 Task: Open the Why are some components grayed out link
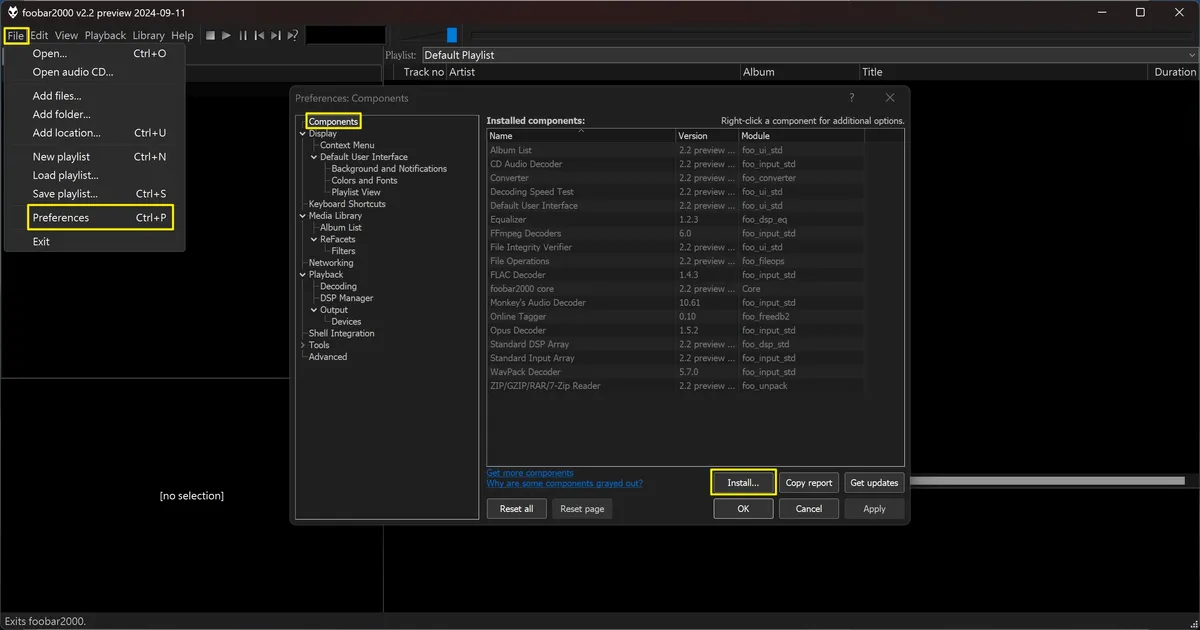[565, 483]
